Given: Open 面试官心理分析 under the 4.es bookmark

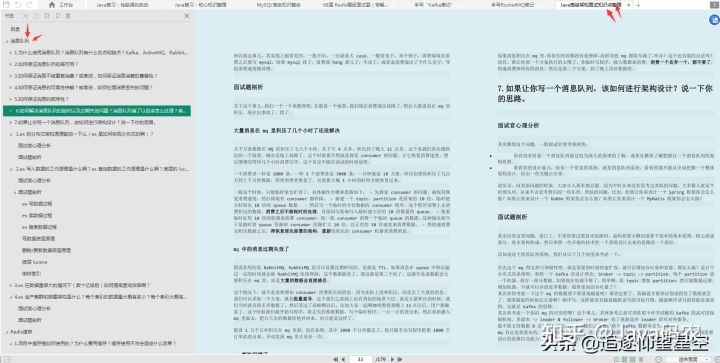Looking at the screenshot, I should coord(34,308).
